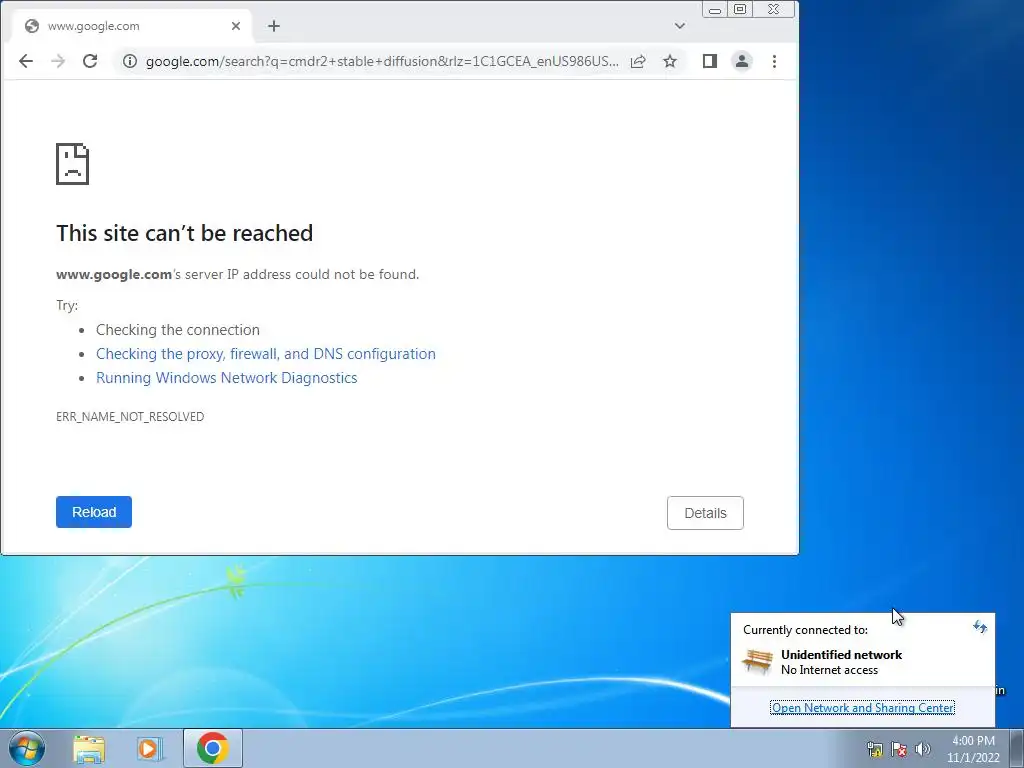This screenshot has width=1024, height=768.
Task: Open the Chrome profile avatar menu
Action: click(742, 61)
